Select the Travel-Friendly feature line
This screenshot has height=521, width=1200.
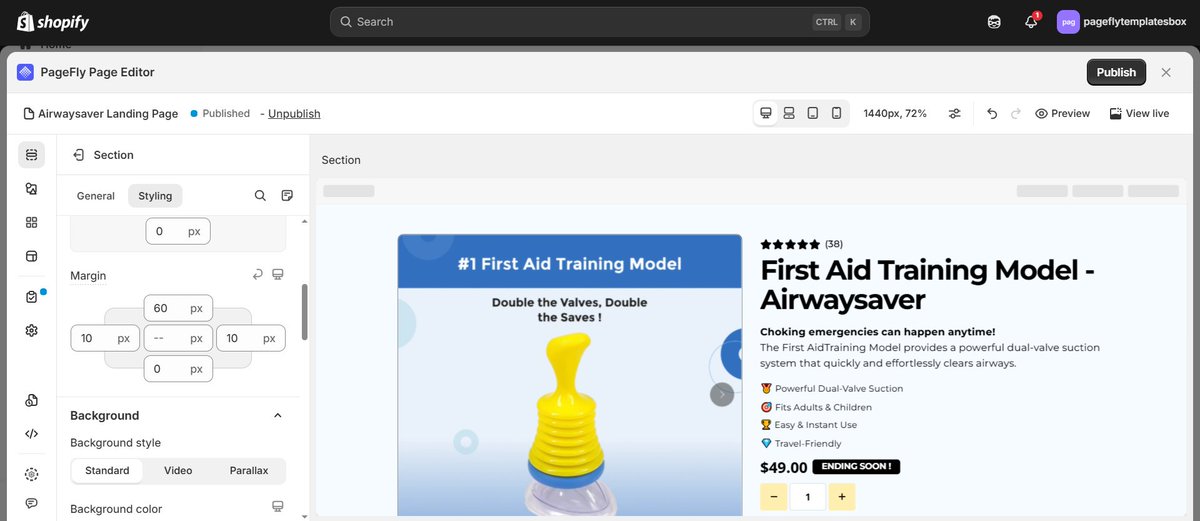click(801, 443)
